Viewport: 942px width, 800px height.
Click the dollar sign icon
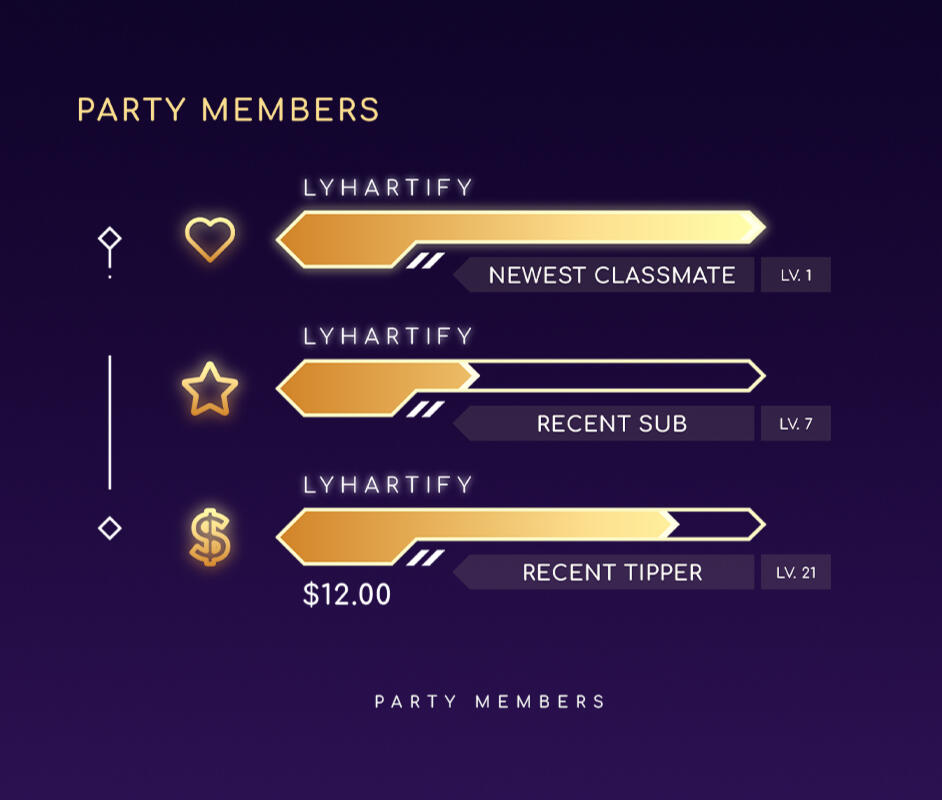point(210,538)
